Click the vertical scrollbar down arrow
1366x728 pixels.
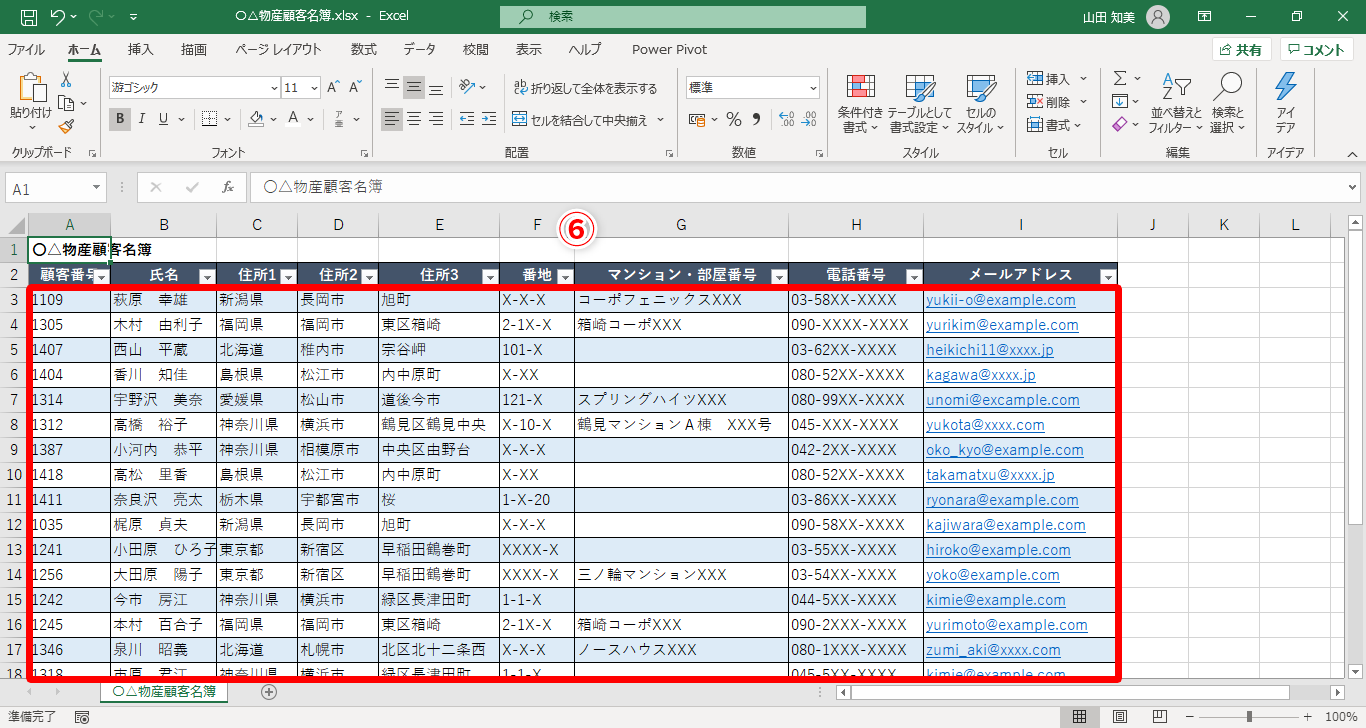pyautogui.click(x=1356, y=673)
